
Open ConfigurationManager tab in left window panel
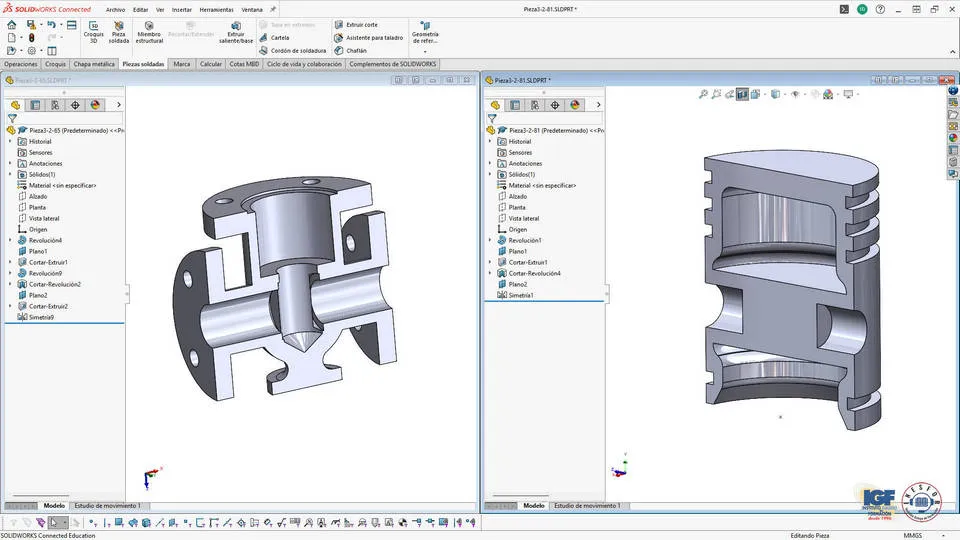pyautogui.click(x=55, y=105)
